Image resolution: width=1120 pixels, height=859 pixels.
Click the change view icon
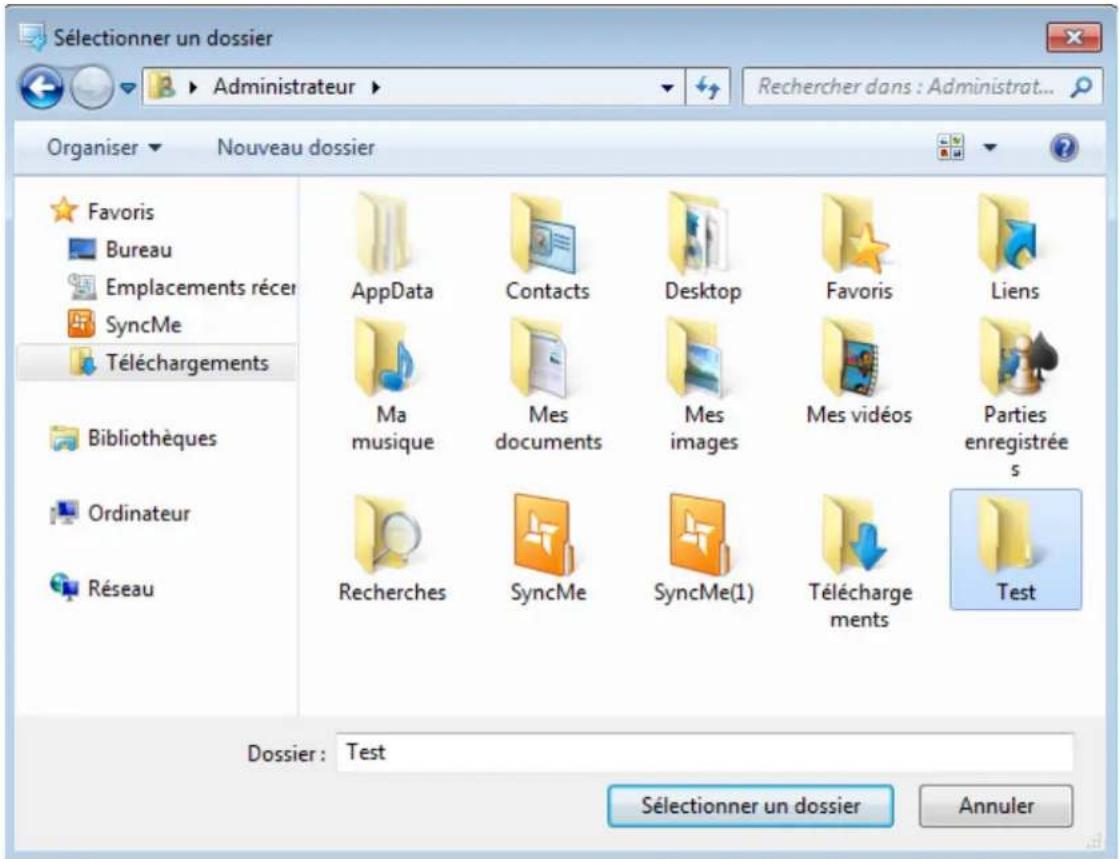(951, 148)
